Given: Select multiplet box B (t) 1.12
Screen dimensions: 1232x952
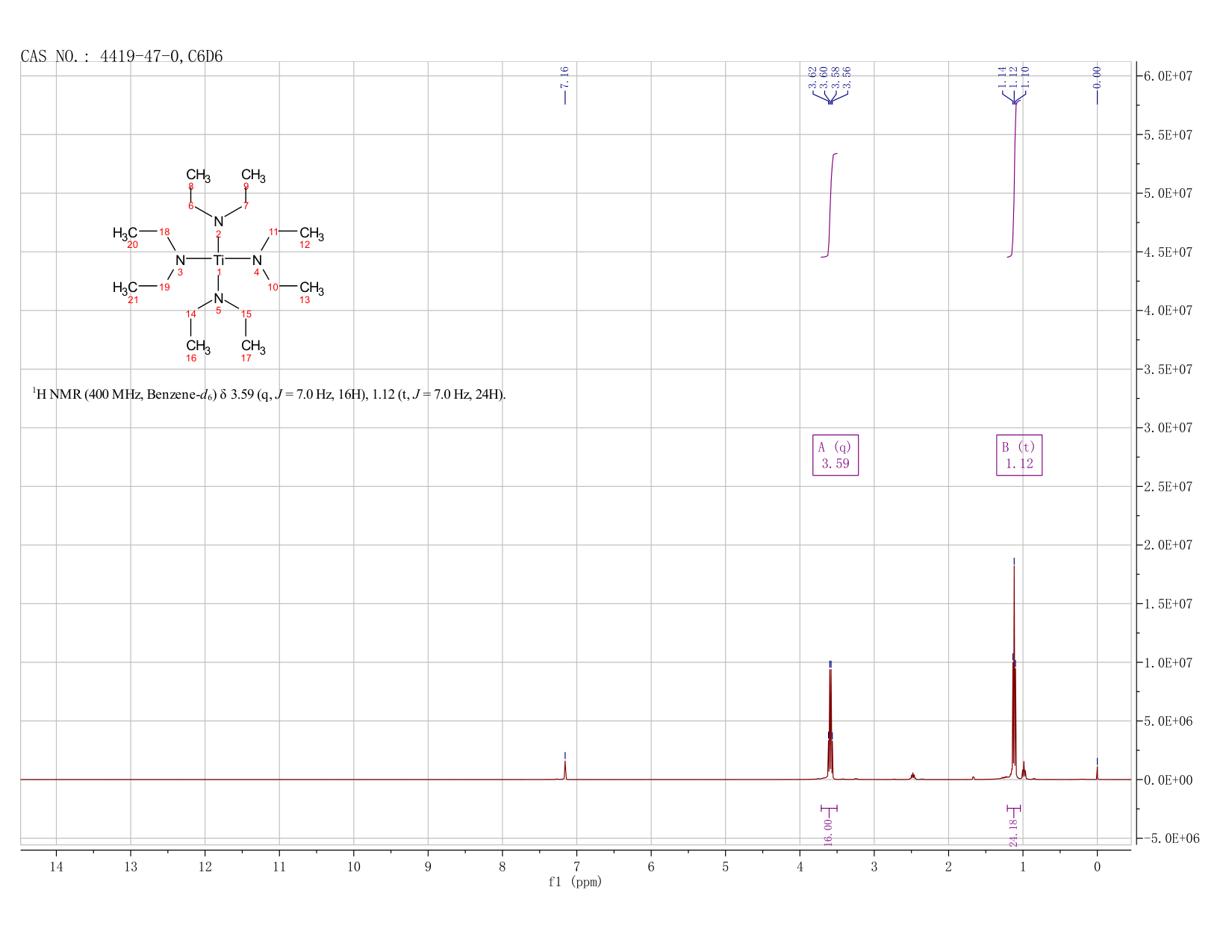Looking at the screenshot, I should (x=1019, y=455).
